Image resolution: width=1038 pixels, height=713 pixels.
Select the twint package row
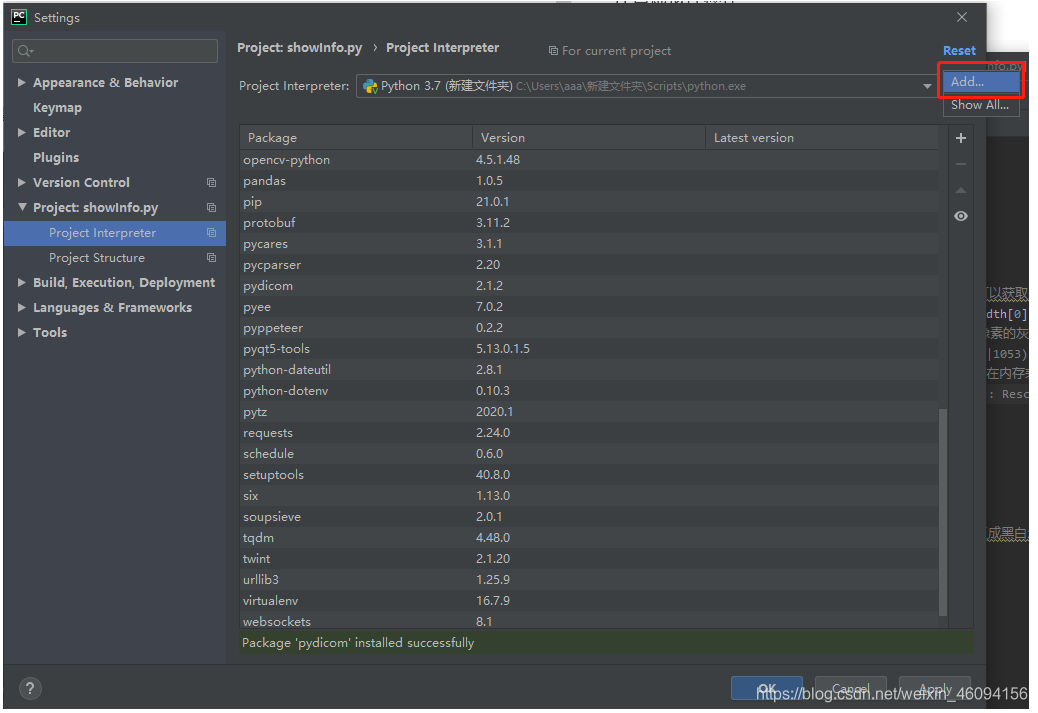point(589,559)
